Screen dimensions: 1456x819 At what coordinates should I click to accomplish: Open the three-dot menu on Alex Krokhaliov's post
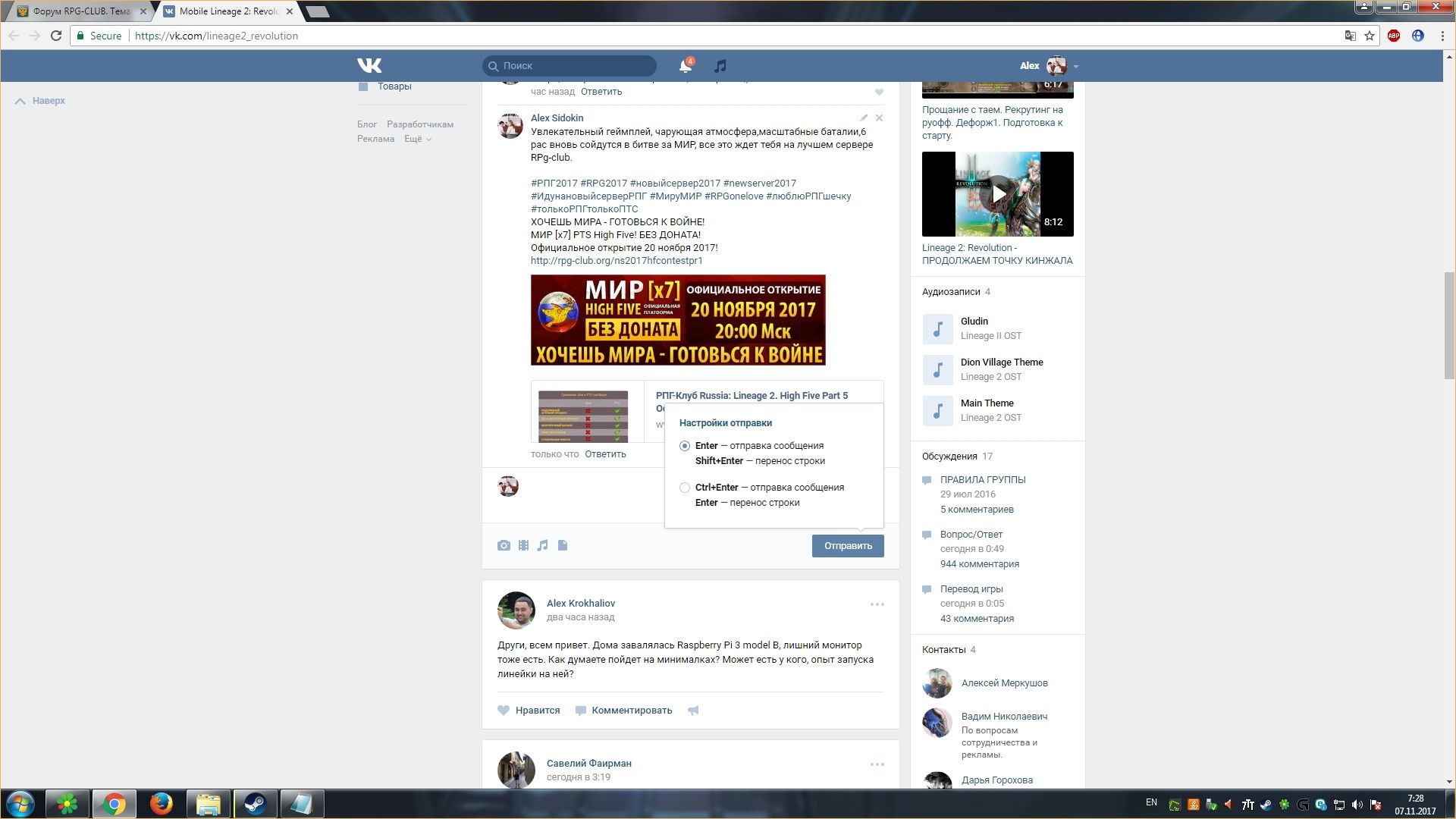[x=877, y=604]
